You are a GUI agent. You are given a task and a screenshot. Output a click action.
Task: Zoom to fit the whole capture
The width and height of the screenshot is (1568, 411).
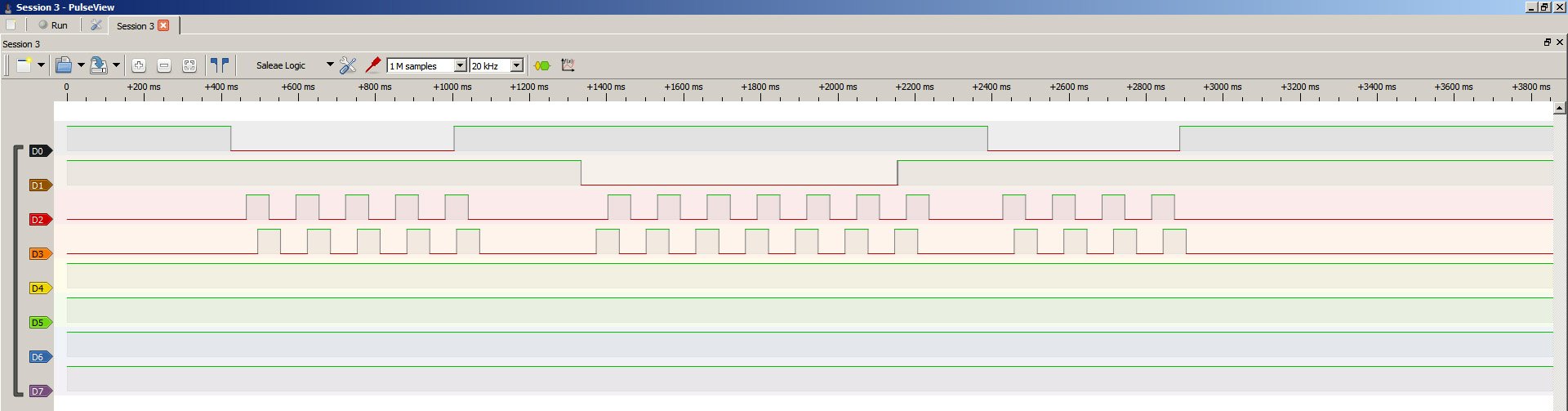click(189, 65)
